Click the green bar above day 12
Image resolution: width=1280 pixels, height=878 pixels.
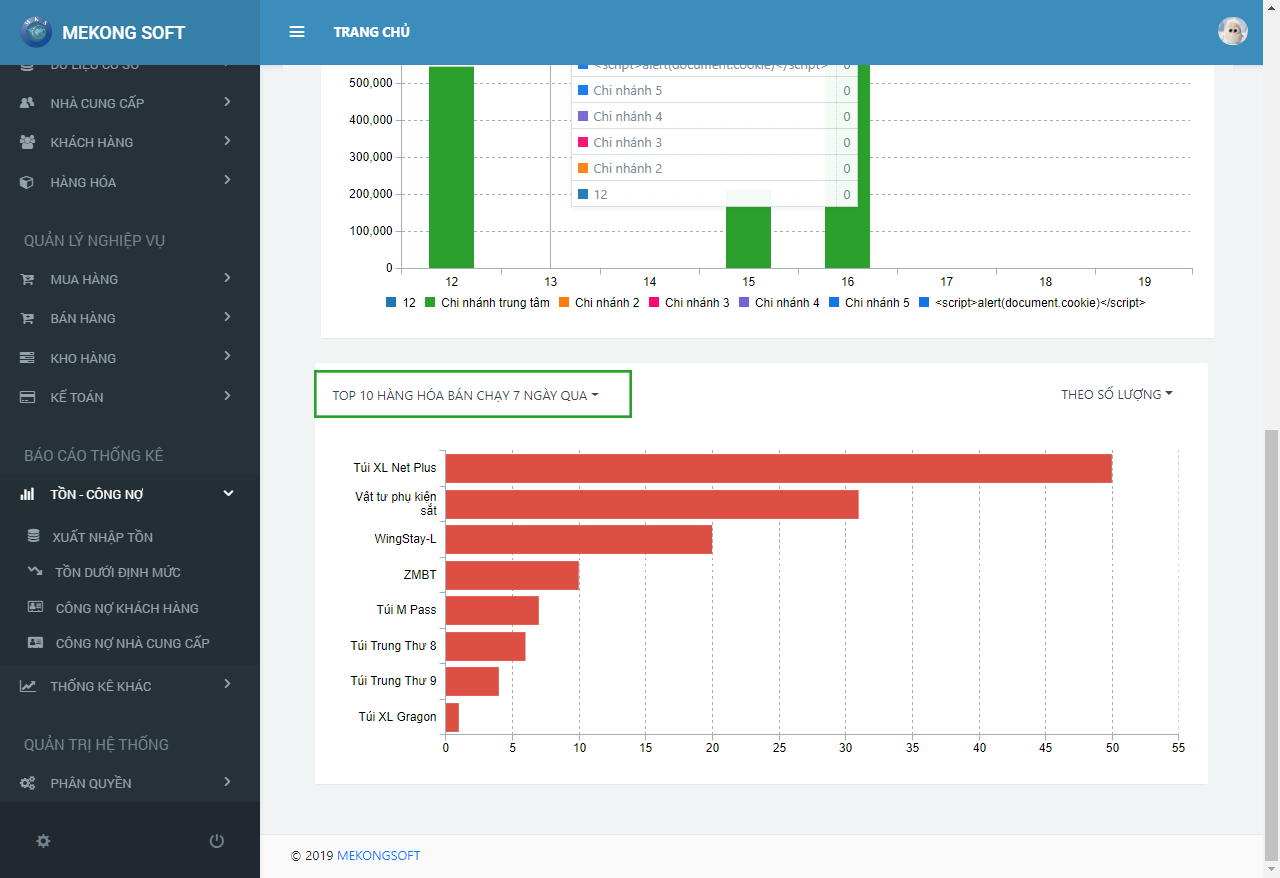[x=451, y=167]
